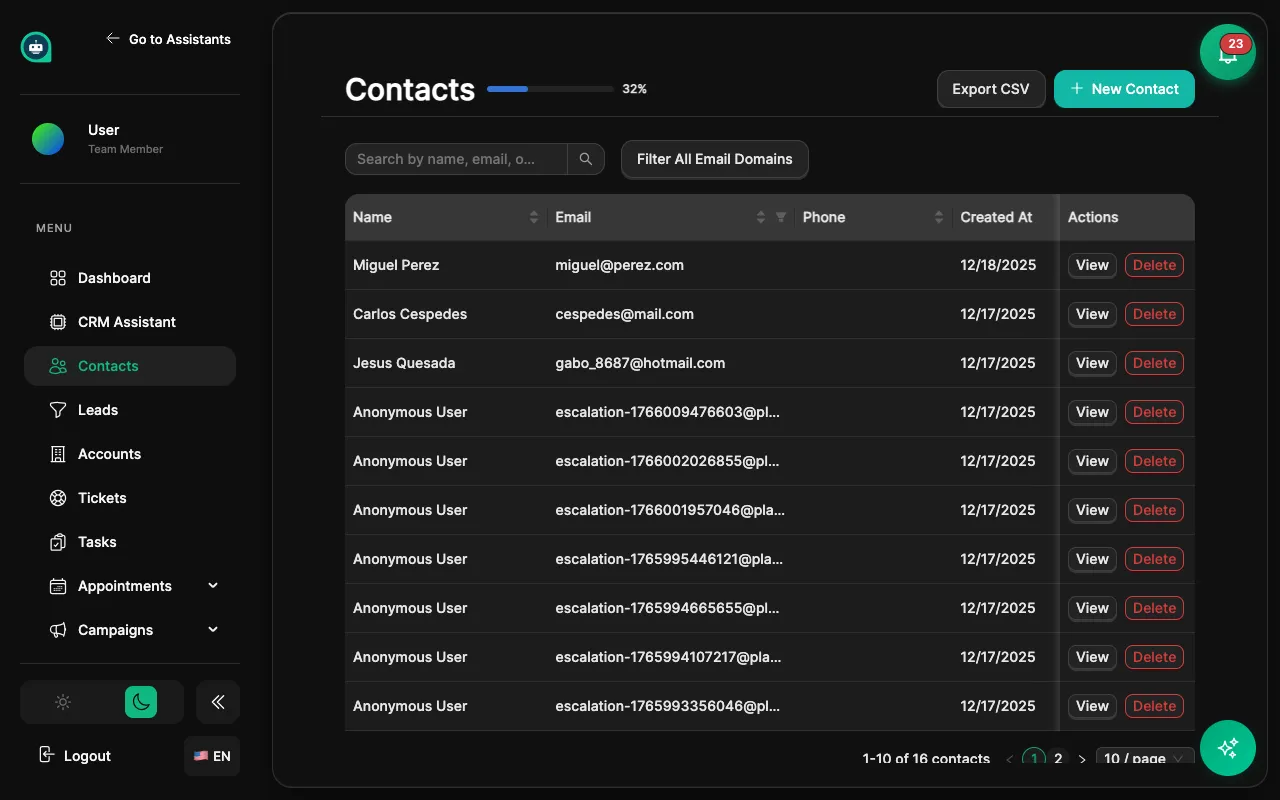Sort by Email column arrows

[761, 217]
